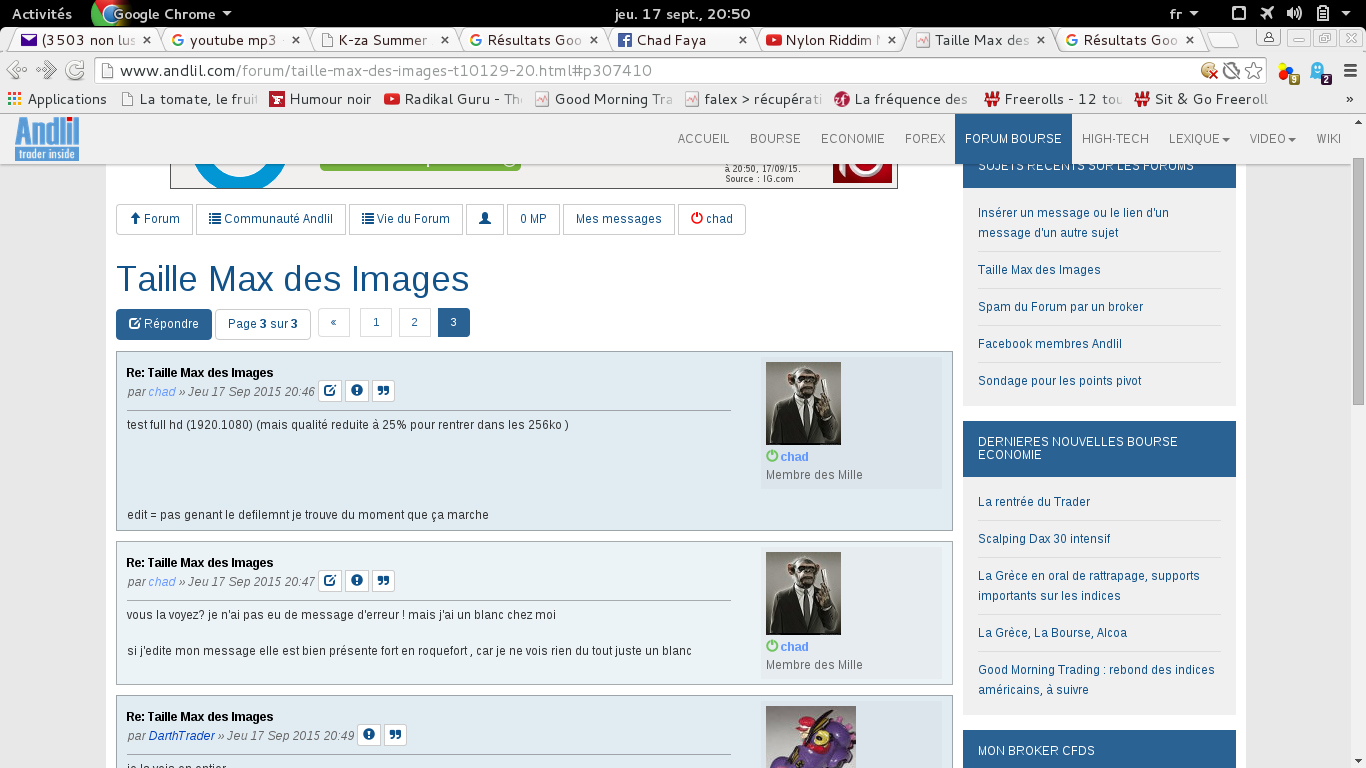The height and width of the screenshot is (768, 1366).
Task: Open Spam du Forum par un broker
Action: [x=1060, y=307]
